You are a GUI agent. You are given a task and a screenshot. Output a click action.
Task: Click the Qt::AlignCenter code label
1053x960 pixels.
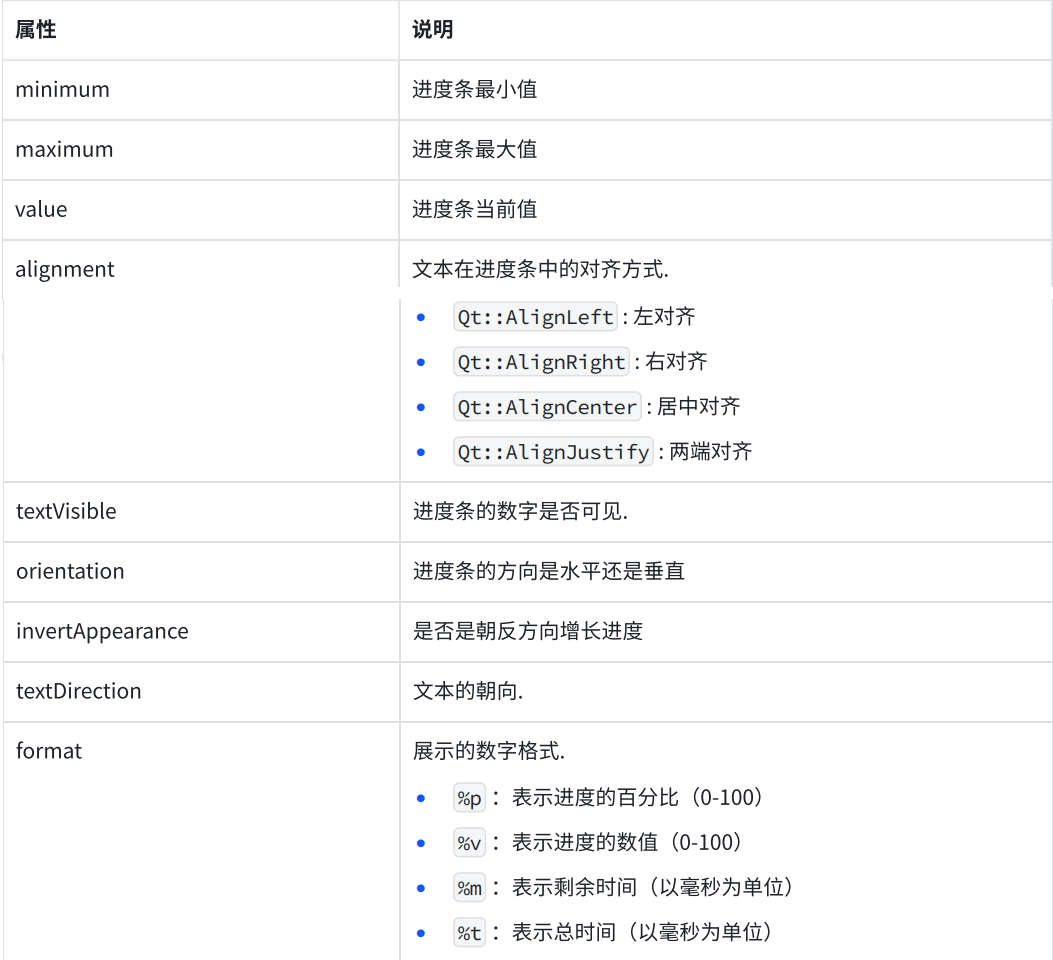point(547,407)
